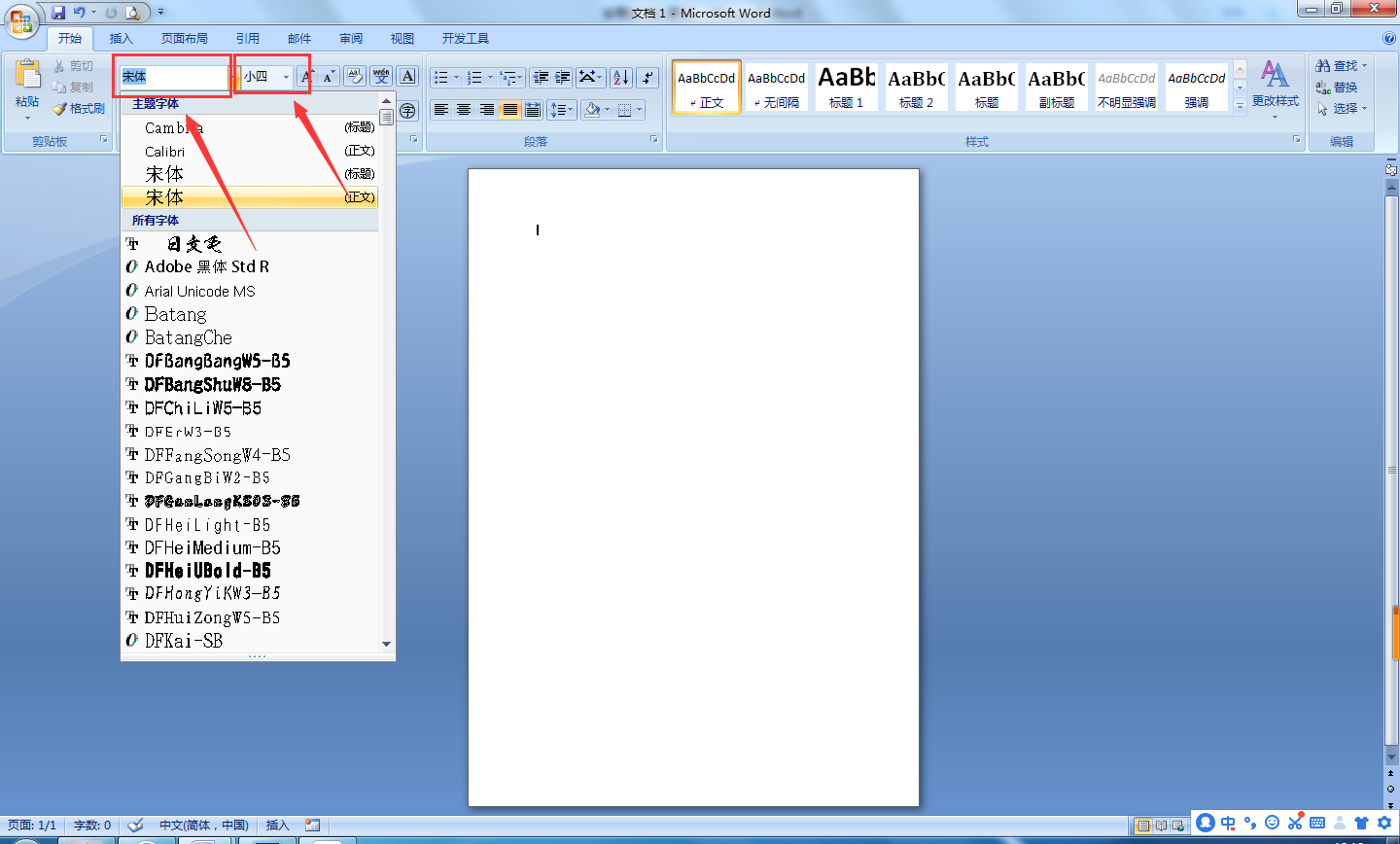The image size is (1400, 844).
Task: Pick the Batang font
Action: pyautogui.click(x=250, y=314)
